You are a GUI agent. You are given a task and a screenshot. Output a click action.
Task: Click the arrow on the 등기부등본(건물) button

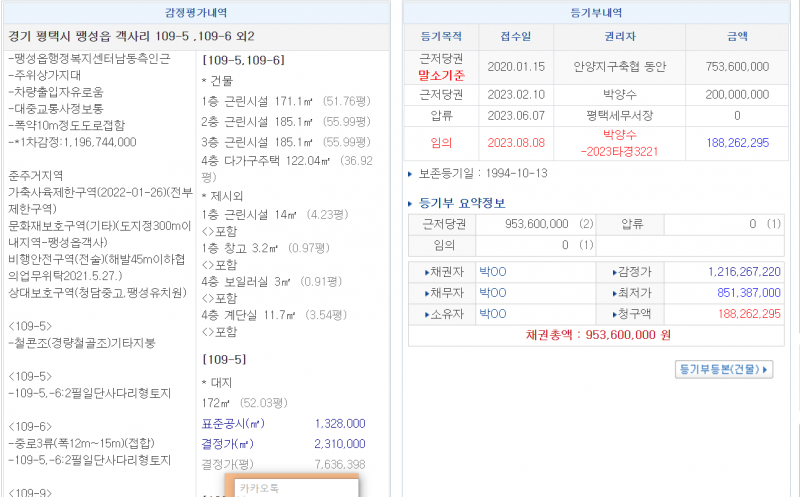[x=766, y=369]
